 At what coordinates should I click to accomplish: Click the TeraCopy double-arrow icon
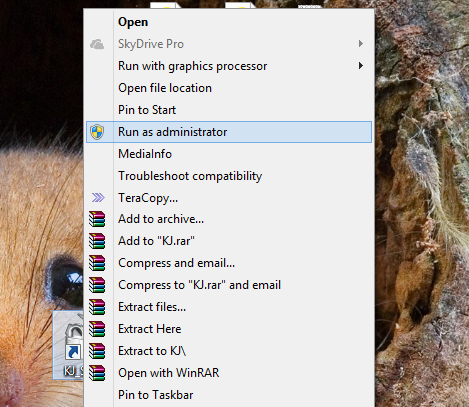[98, 198]
